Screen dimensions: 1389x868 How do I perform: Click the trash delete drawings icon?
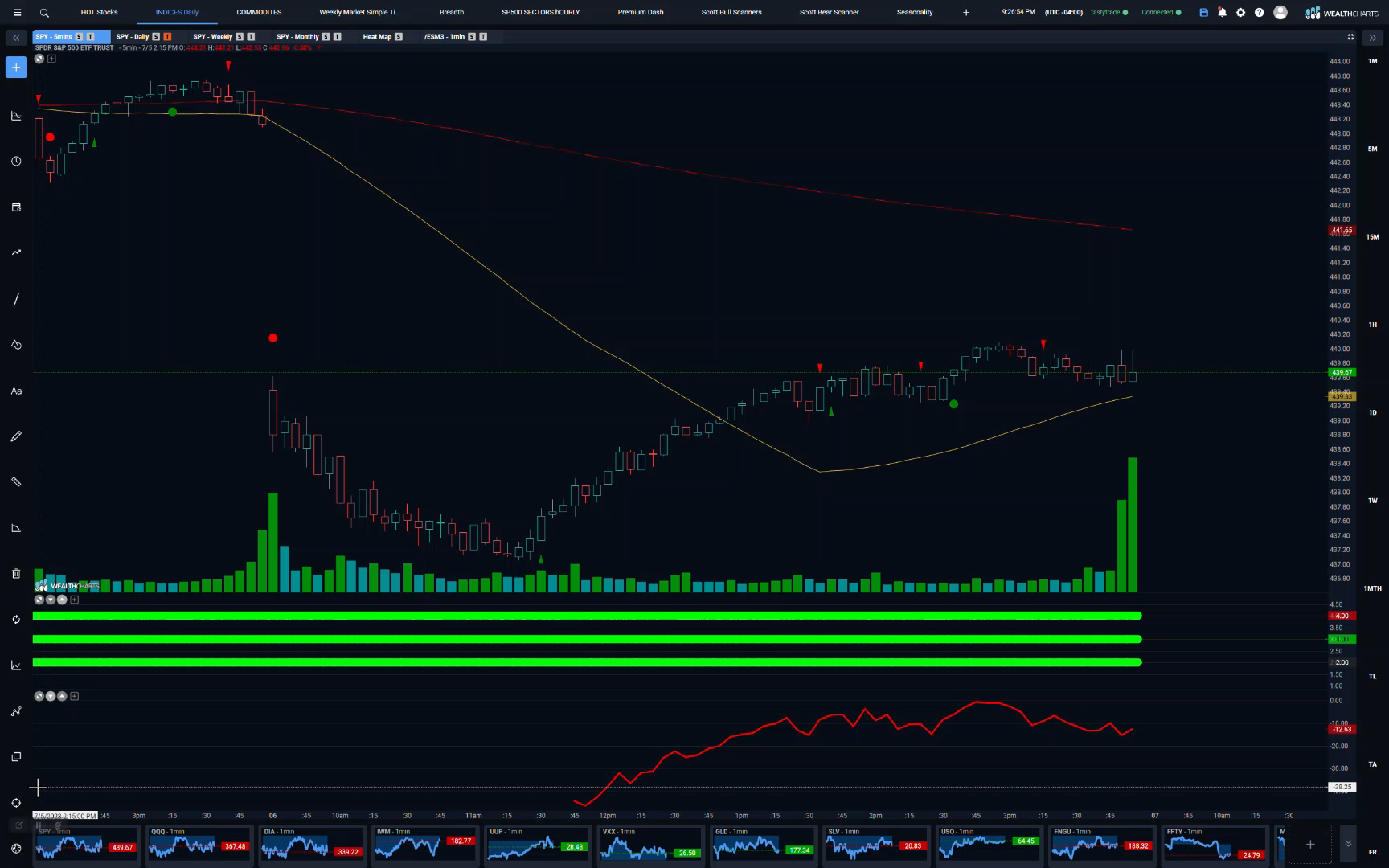[x=16, y=573]
